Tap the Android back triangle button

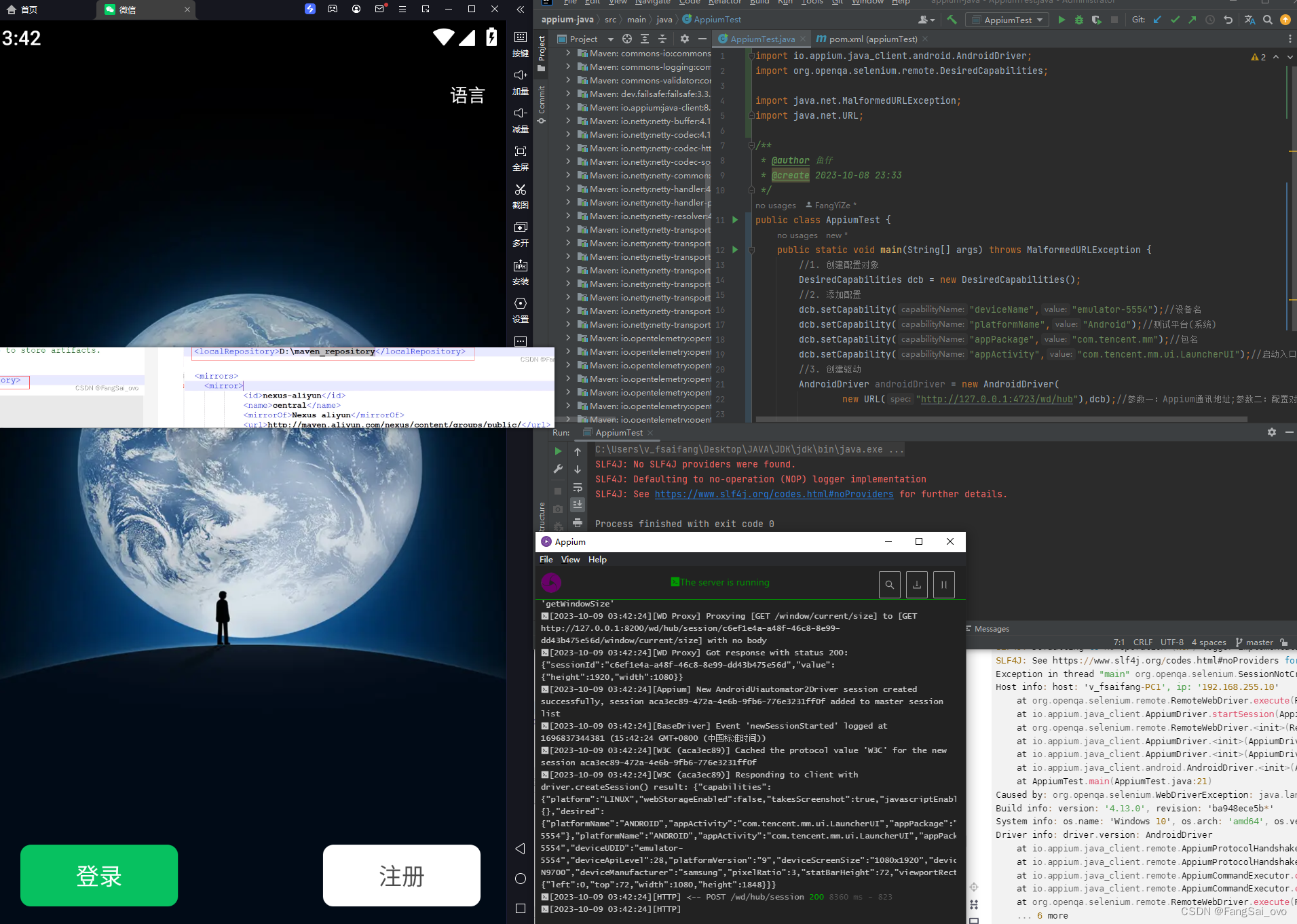coord(521,849)
